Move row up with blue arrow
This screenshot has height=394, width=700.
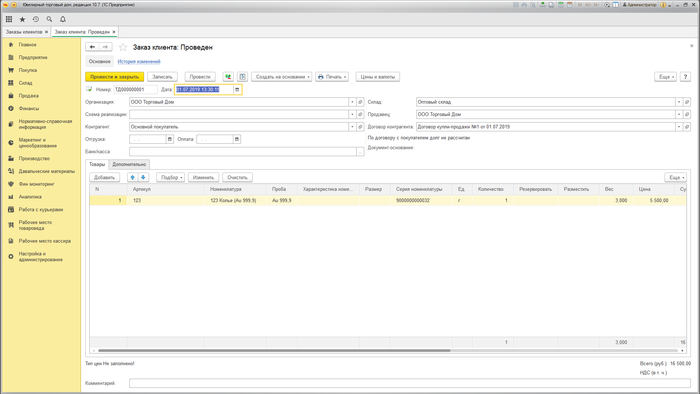tap(133, 178)
